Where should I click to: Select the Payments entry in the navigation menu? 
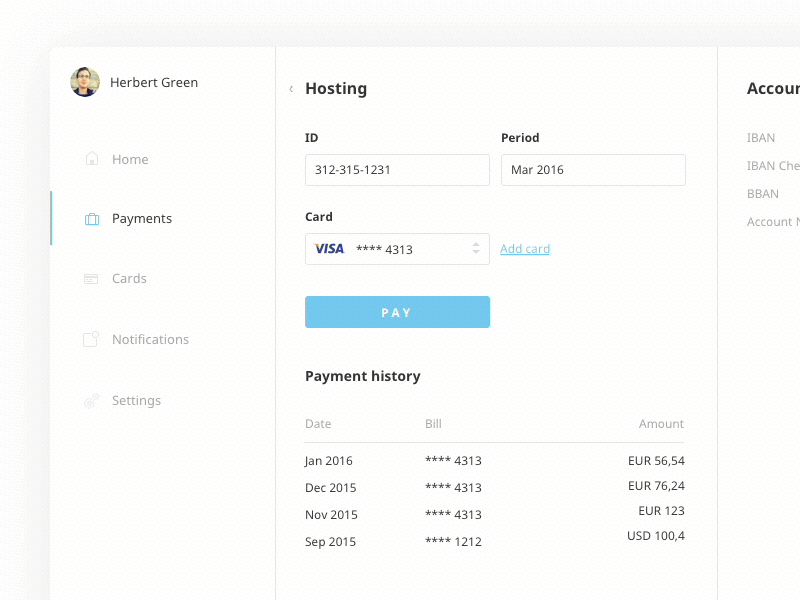click(141, 218)
